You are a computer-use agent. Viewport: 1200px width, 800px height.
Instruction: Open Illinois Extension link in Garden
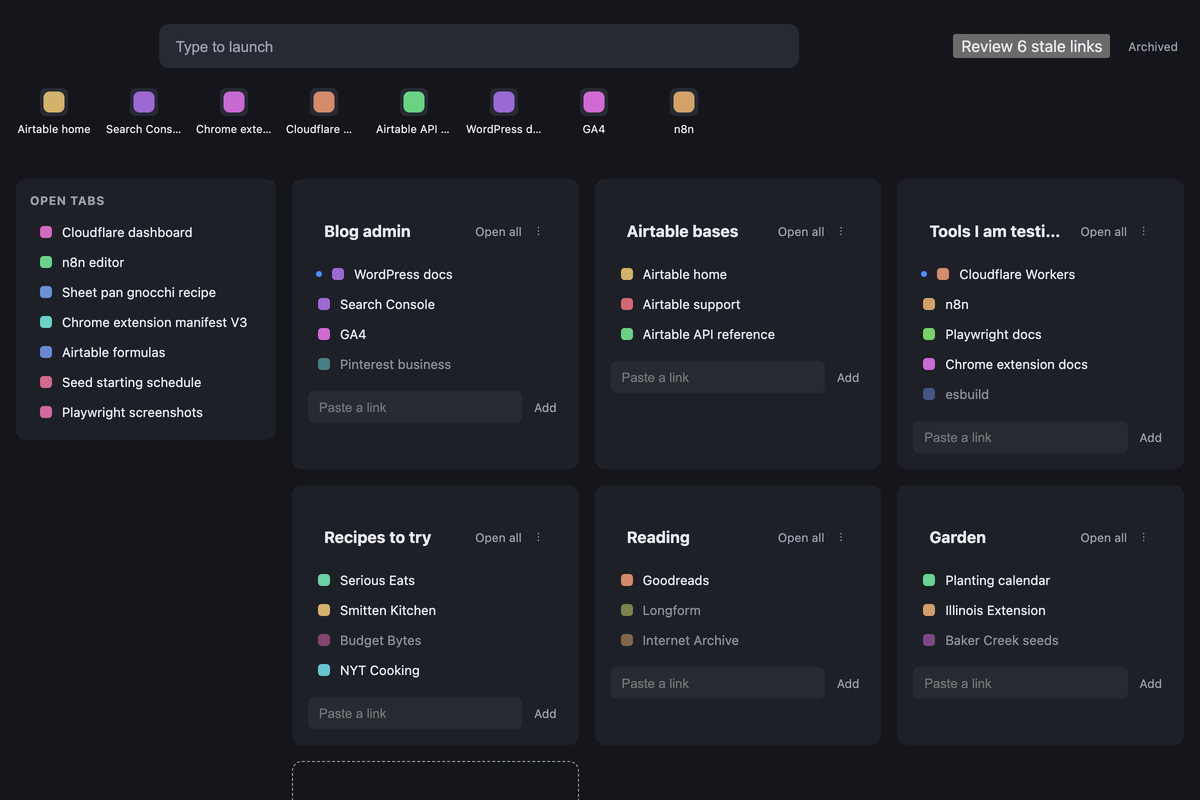(995, 610)
